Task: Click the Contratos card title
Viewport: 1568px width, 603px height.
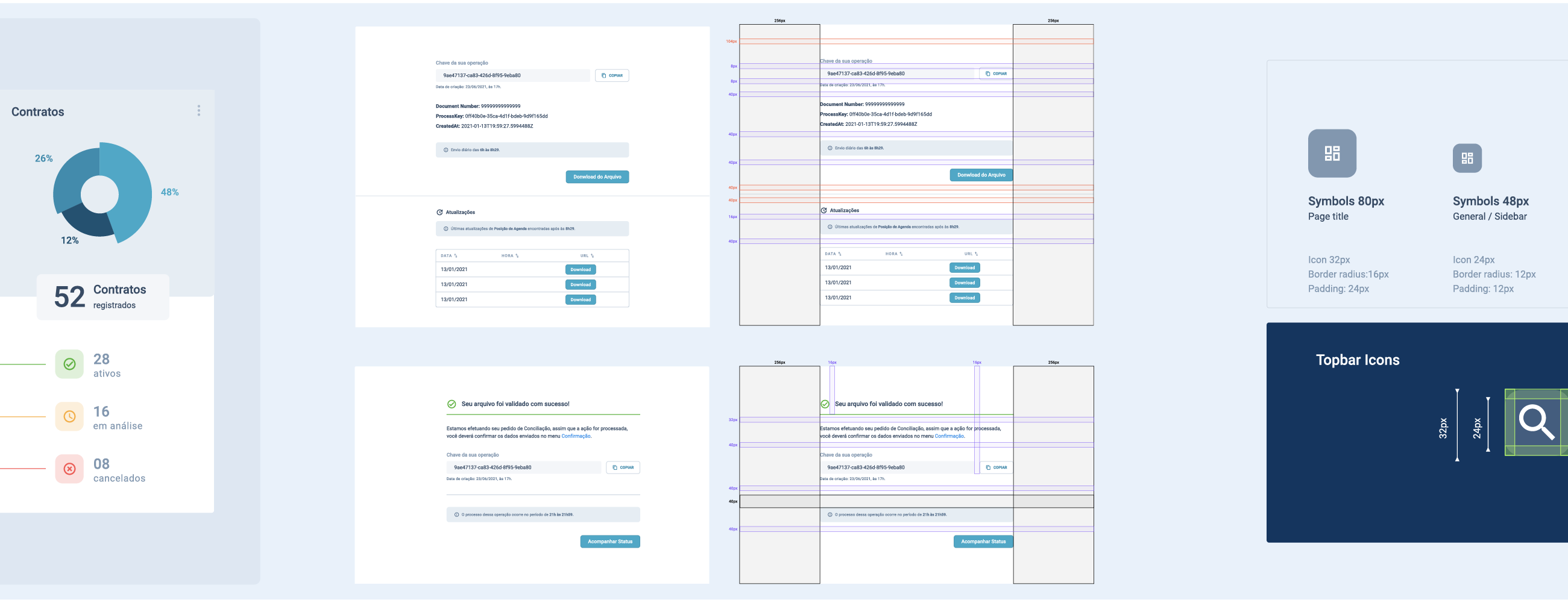Action: pyautogui.click(x=38, y=112)
